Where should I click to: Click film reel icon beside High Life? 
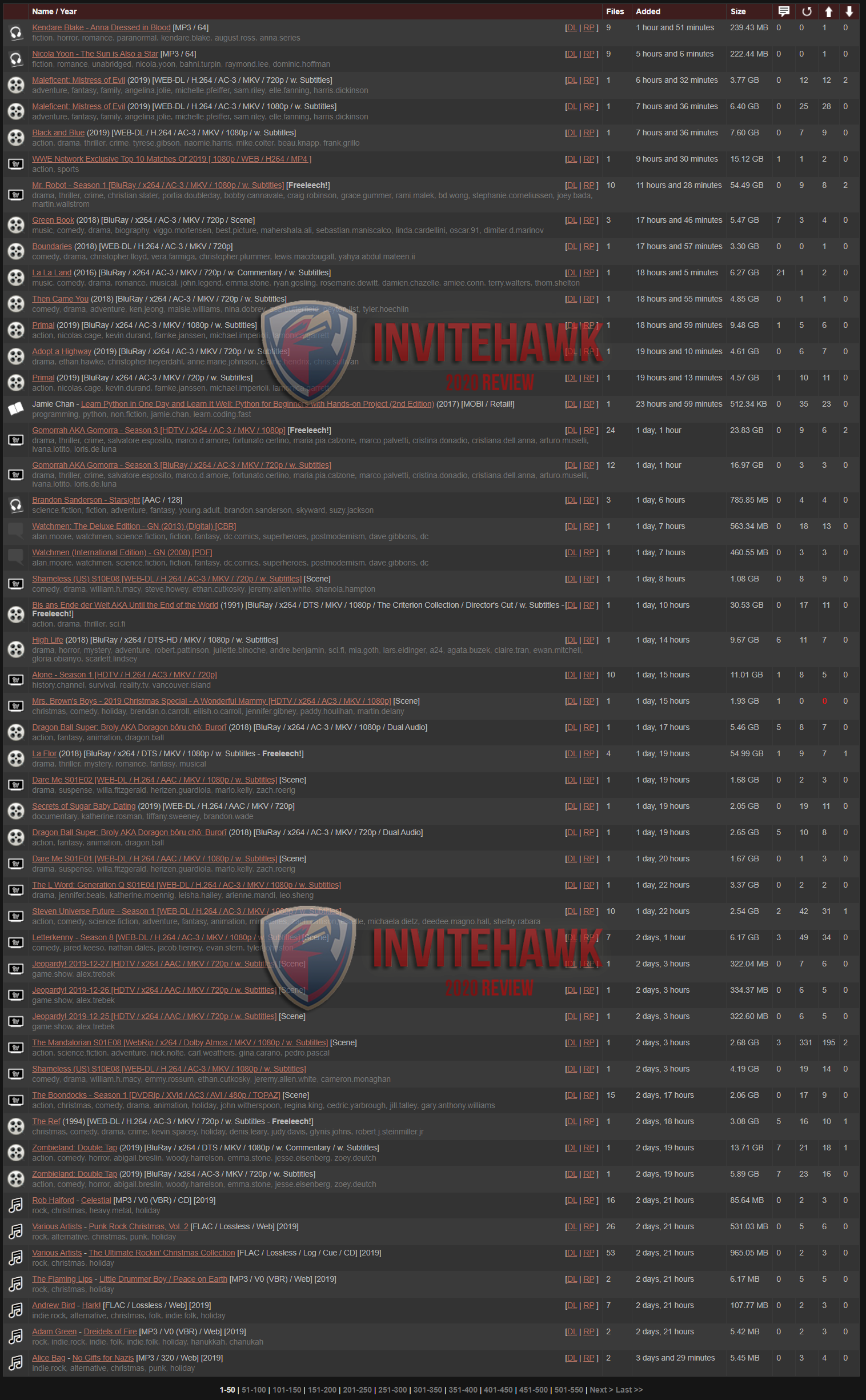click(16, 649)
